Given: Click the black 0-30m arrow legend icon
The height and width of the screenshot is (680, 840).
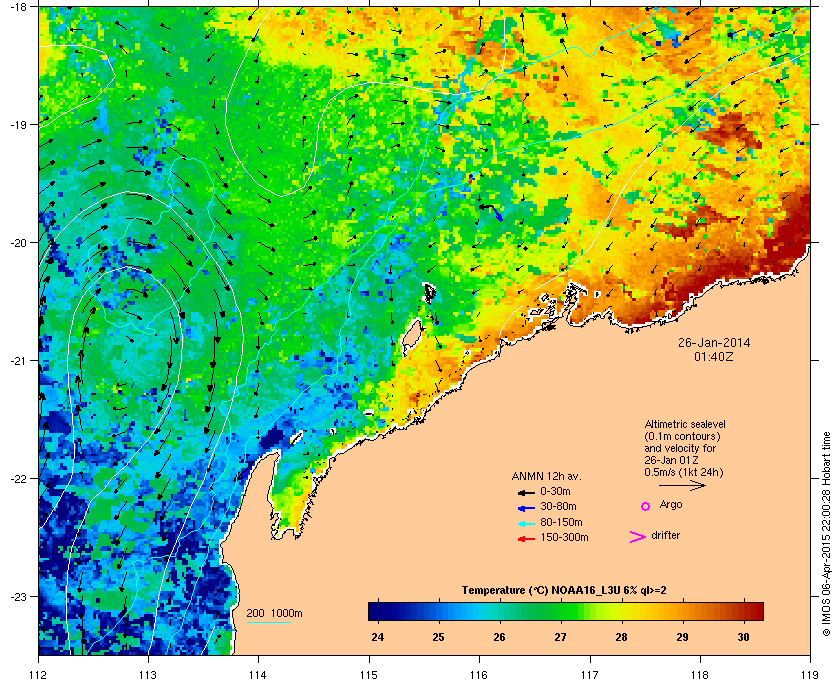Looking at the screenshot, I should coord(526,492).
